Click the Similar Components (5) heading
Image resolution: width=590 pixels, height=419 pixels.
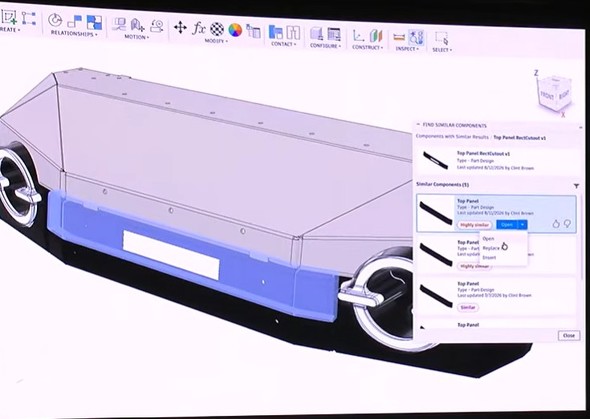click(x=442, y=184)
